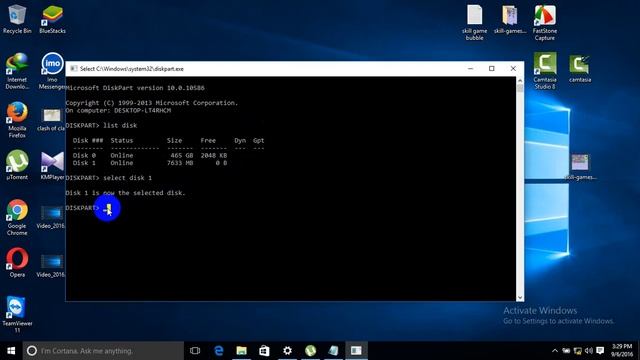
Task: Open Internet Download Manager shortcut
Action: pyautogui.click(x=17, y=71)
